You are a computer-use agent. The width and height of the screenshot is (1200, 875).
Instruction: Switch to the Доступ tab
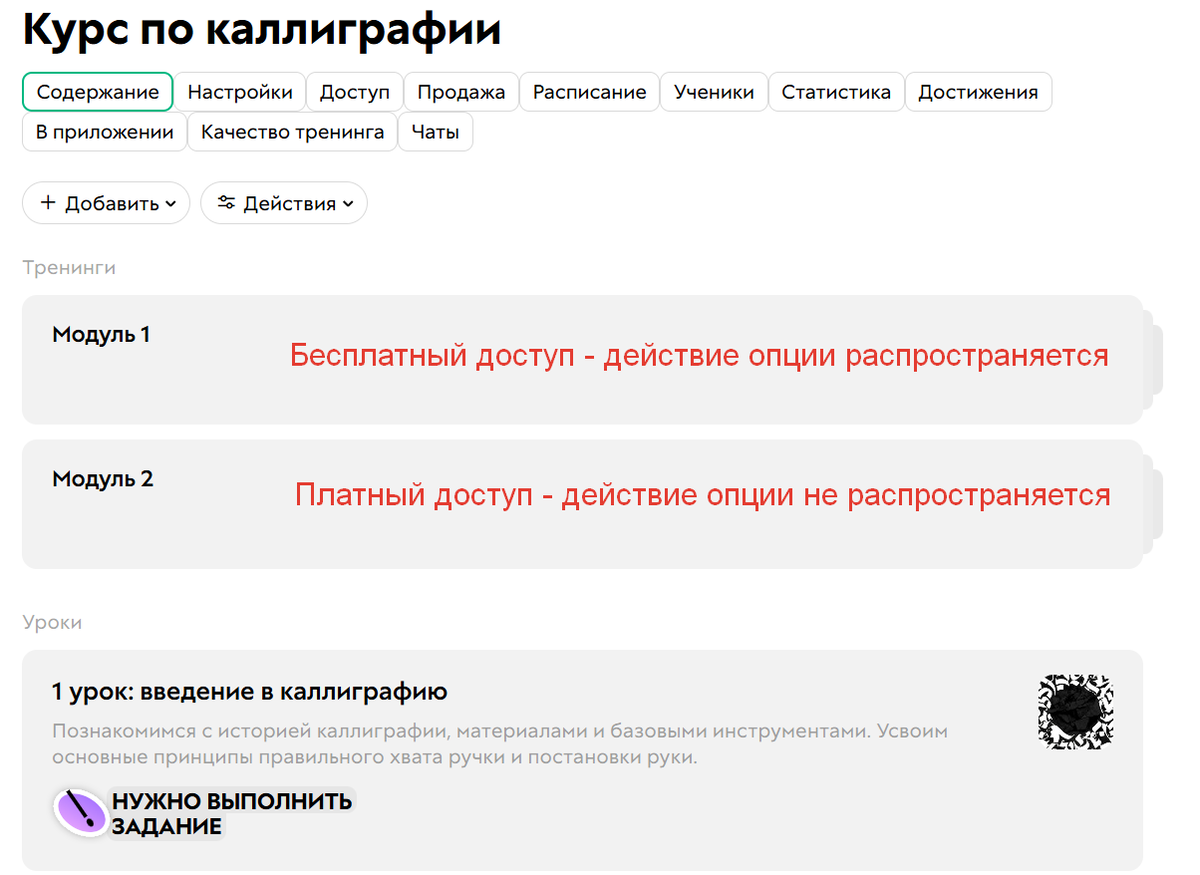point(355,91)
